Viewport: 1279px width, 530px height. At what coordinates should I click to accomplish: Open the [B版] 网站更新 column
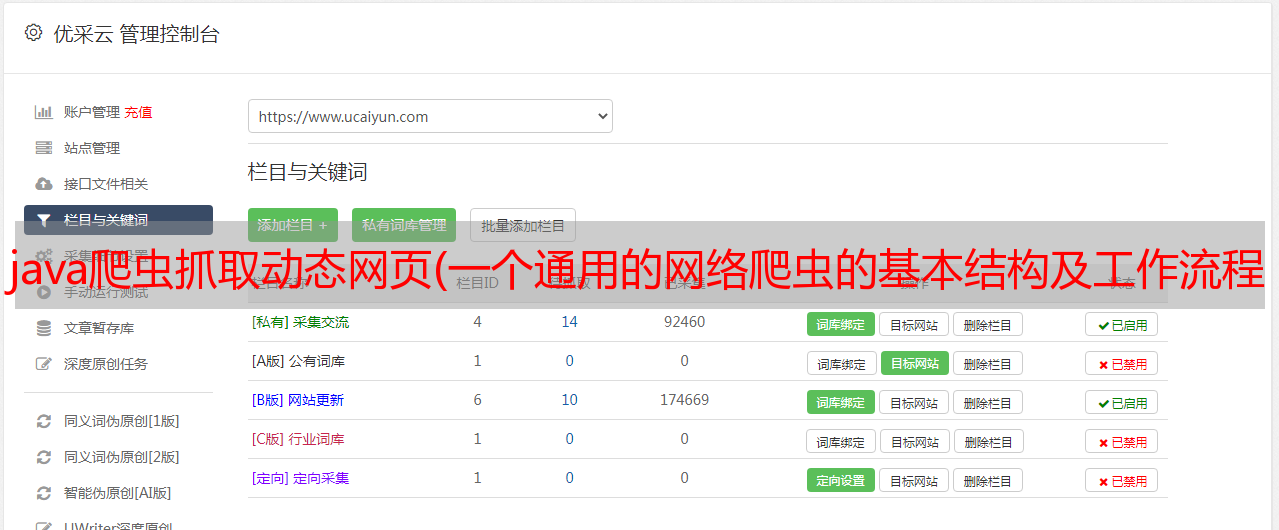[x=298, y=400]
